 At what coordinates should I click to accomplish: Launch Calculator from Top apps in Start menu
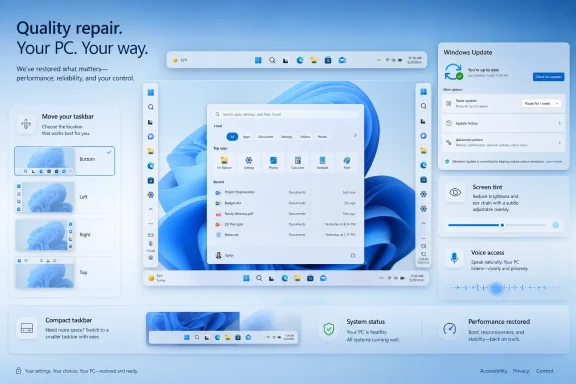click(298, 162)
